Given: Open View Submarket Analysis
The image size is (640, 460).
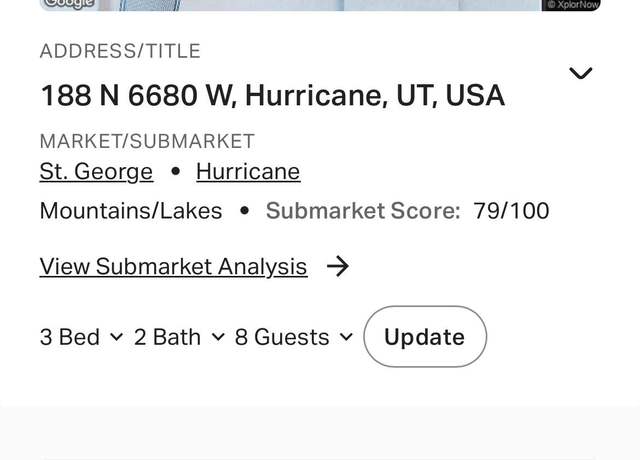Looking at the screenshot, I should pos(173,267).
